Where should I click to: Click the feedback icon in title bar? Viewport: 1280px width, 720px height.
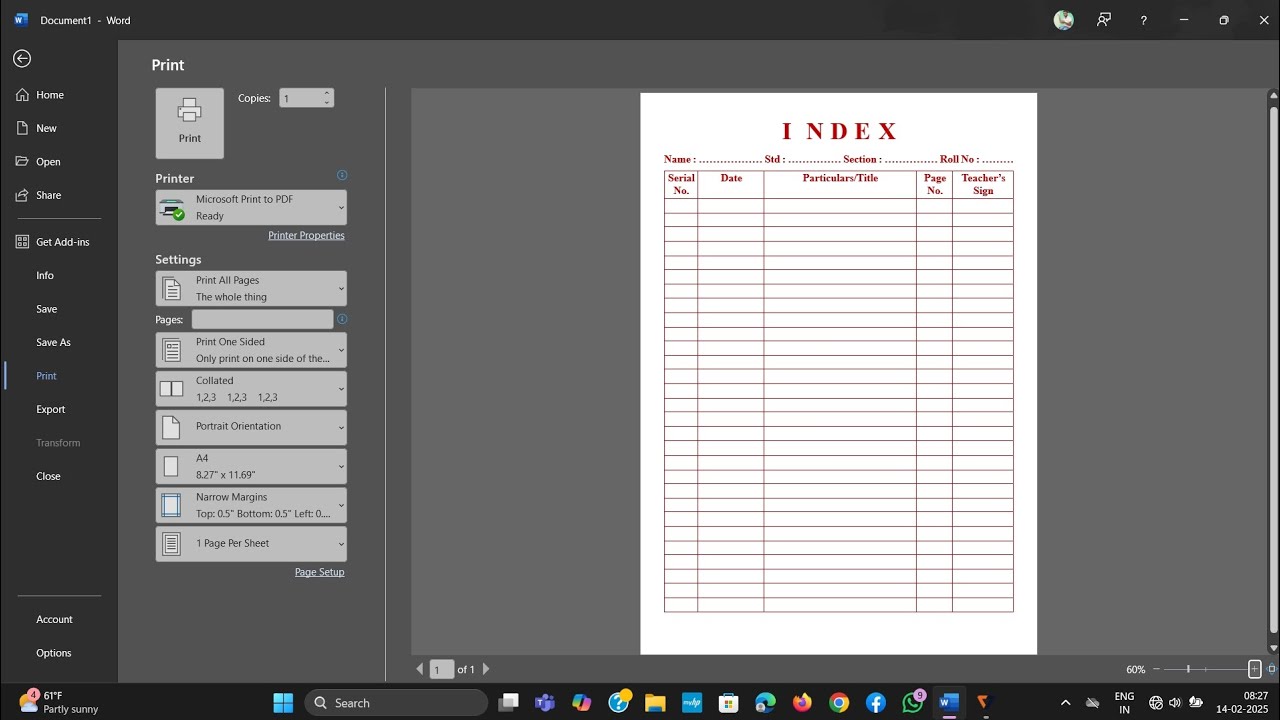[x=1104, y=20]
